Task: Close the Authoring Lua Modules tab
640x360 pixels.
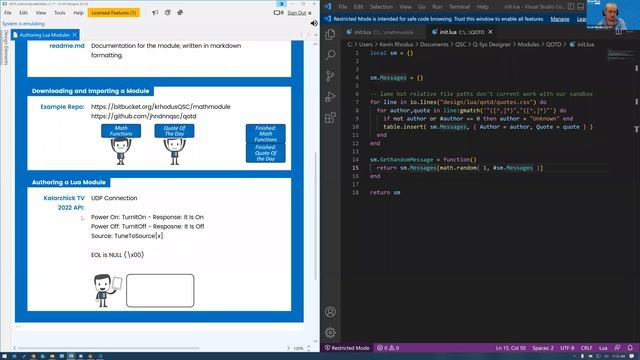Action: pyautogui.click(x=75, y=35)
